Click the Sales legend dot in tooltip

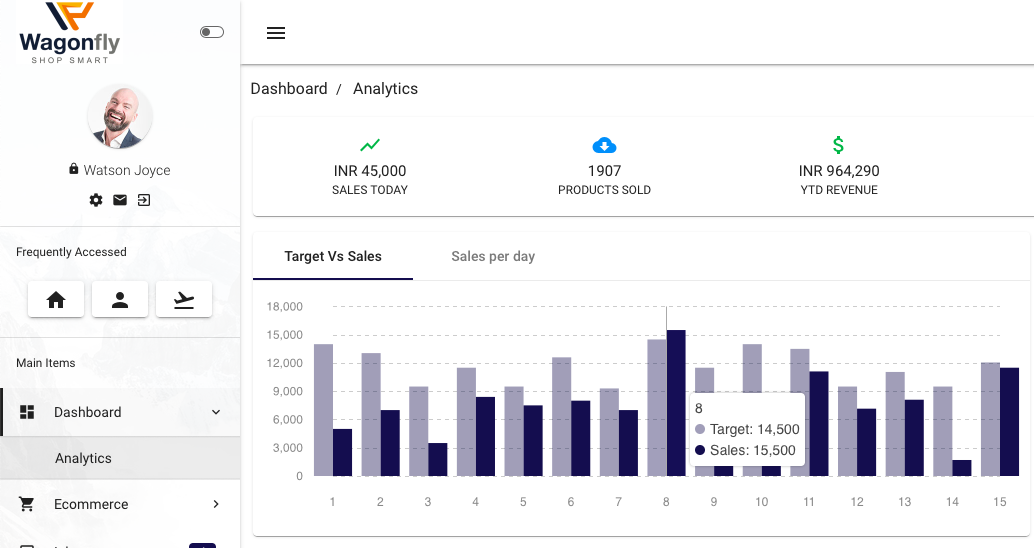click(x=700, y=450)
